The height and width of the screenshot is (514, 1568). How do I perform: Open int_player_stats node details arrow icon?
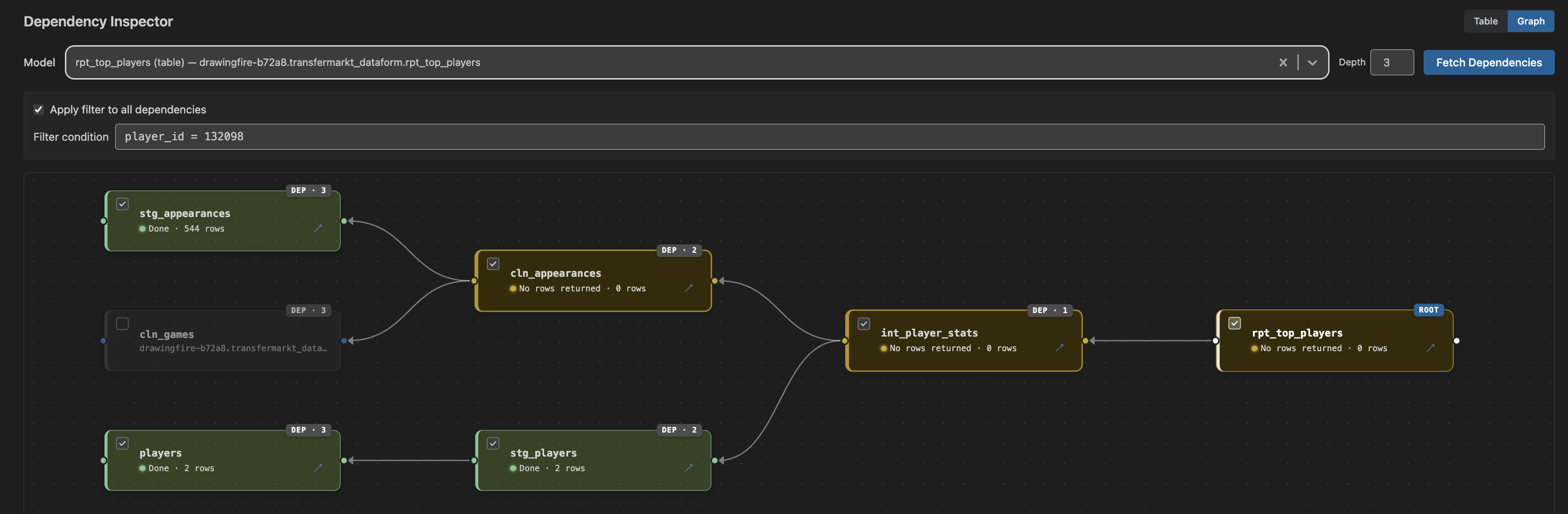(x=1059, y=348)
